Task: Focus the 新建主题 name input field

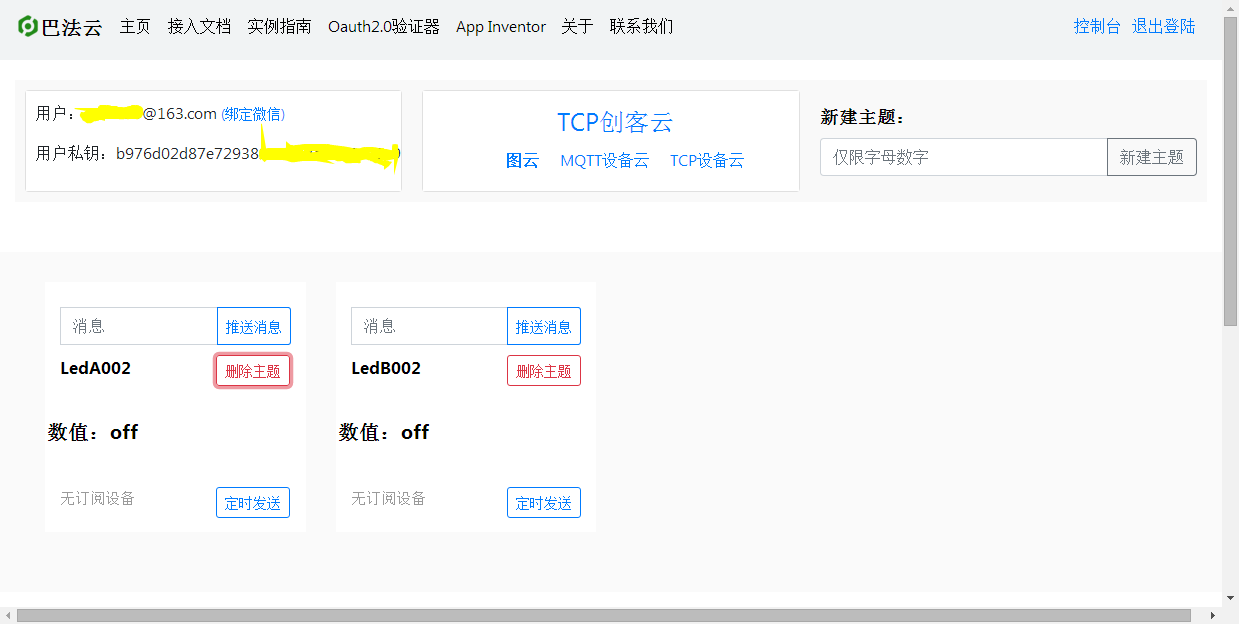Action: (964, 157)
